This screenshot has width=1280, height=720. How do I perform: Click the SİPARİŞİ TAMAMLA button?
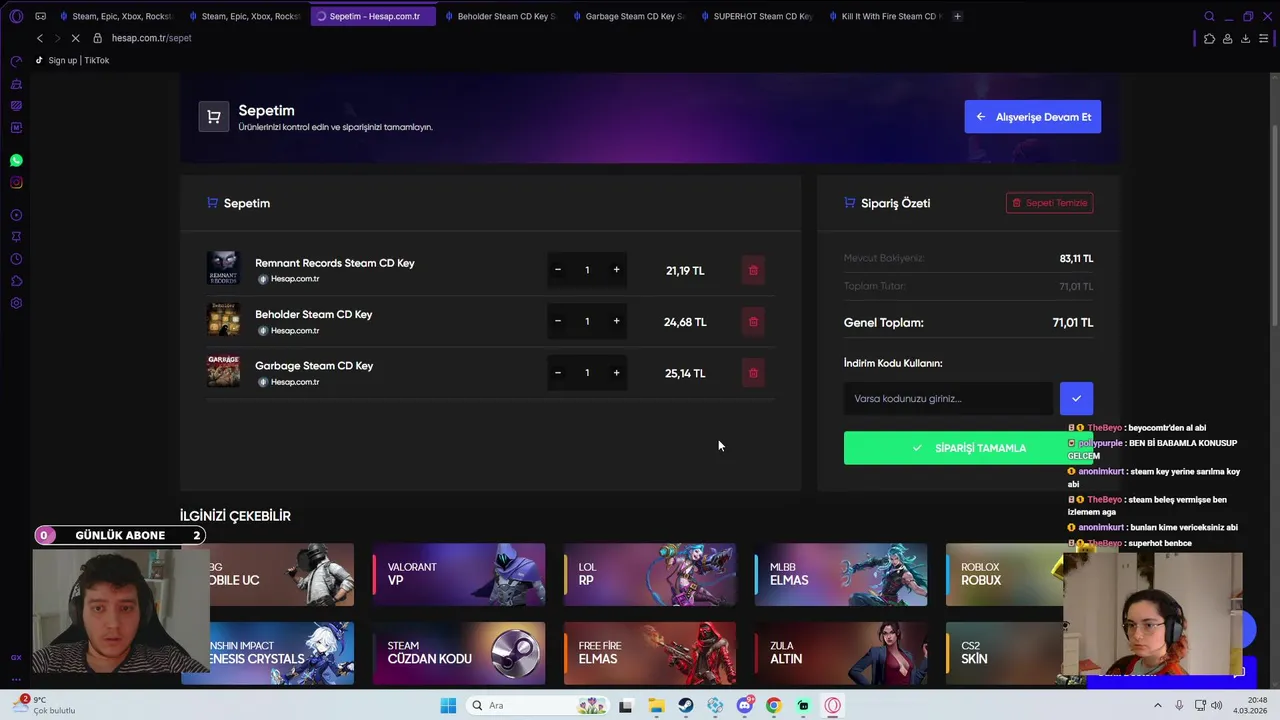pyautogui.click(x=968, y=448)
